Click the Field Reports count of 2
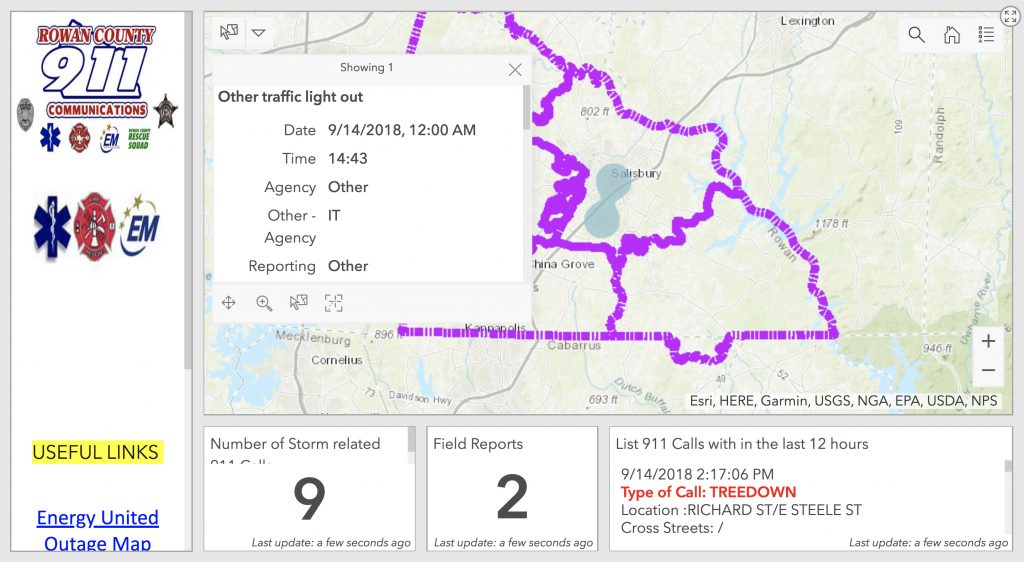 (512, 497)
